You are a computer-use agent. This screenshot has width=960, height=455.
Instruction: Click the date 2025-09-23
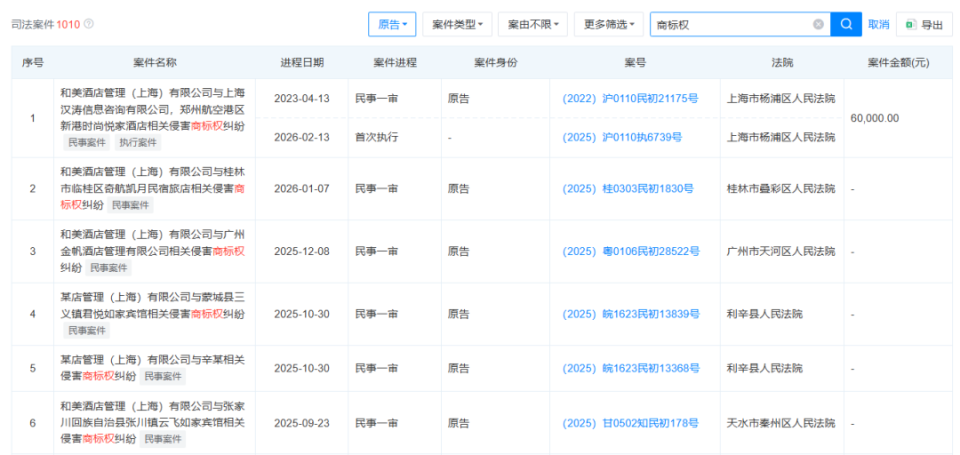tap(302, 423)
